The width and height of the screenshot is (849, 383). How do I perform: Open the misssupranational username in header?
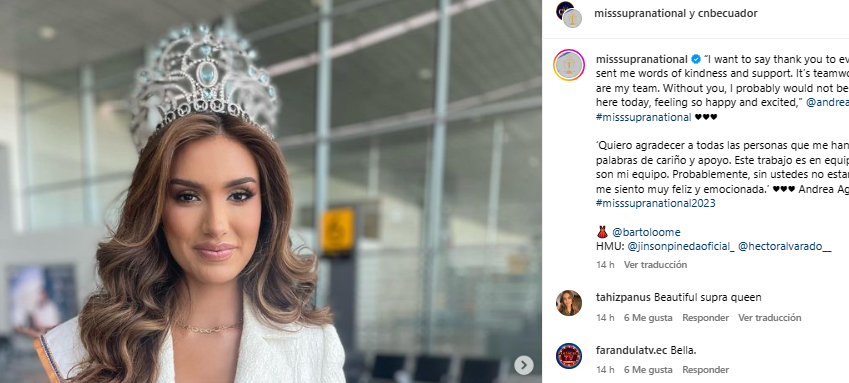coord(640,14)
